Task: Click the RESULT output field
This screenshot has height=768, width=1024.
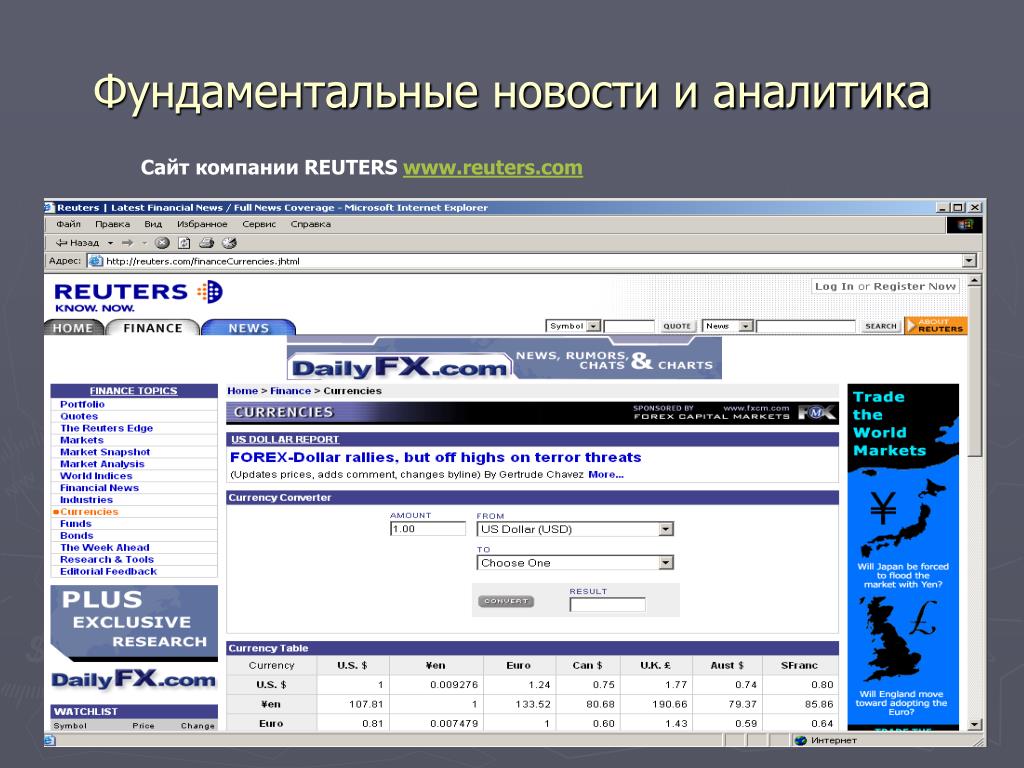Action: point(607,605)
